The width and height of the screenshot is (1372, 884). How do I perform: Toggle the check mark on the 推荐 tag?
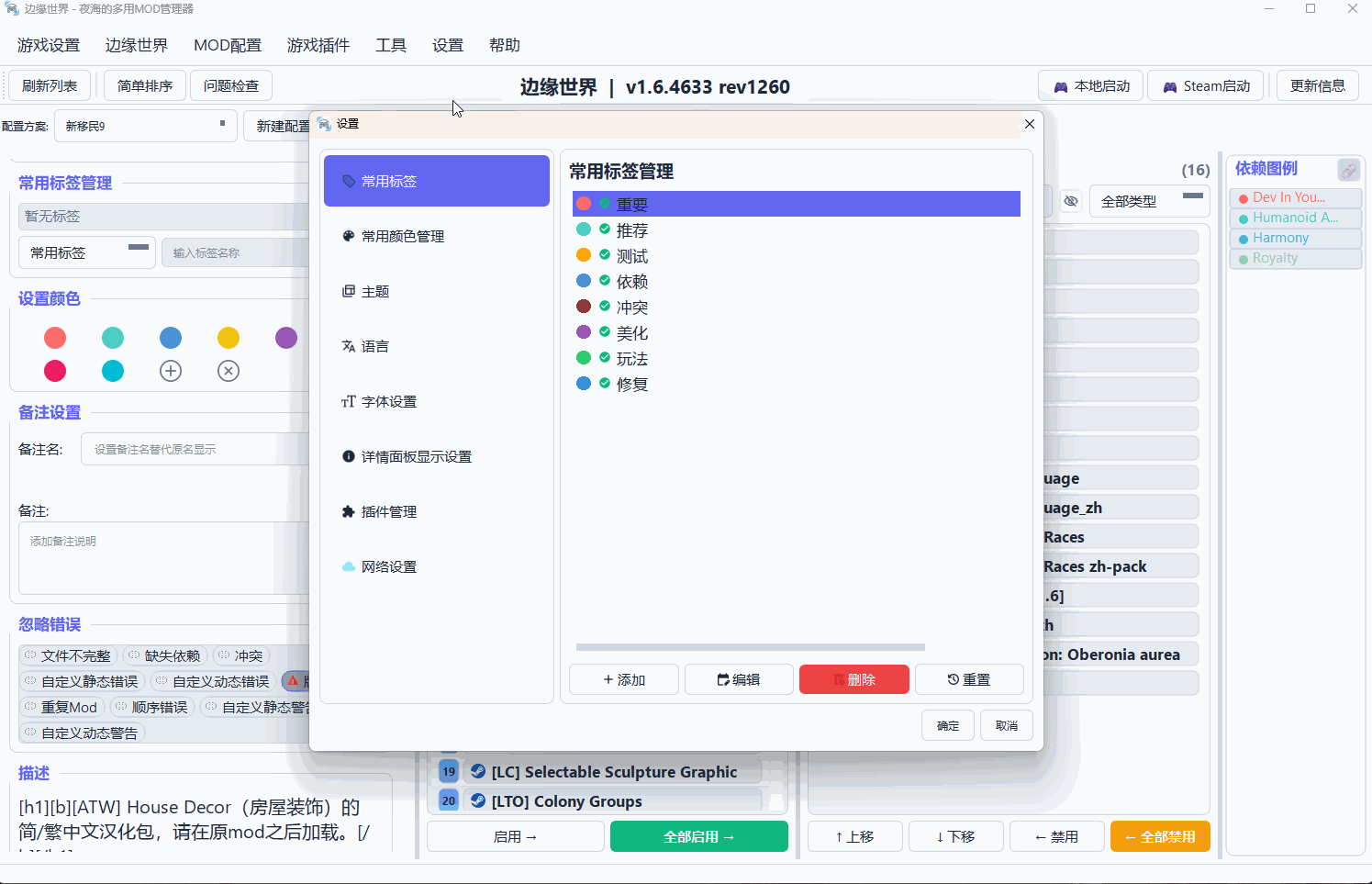(x=605, y=229)
